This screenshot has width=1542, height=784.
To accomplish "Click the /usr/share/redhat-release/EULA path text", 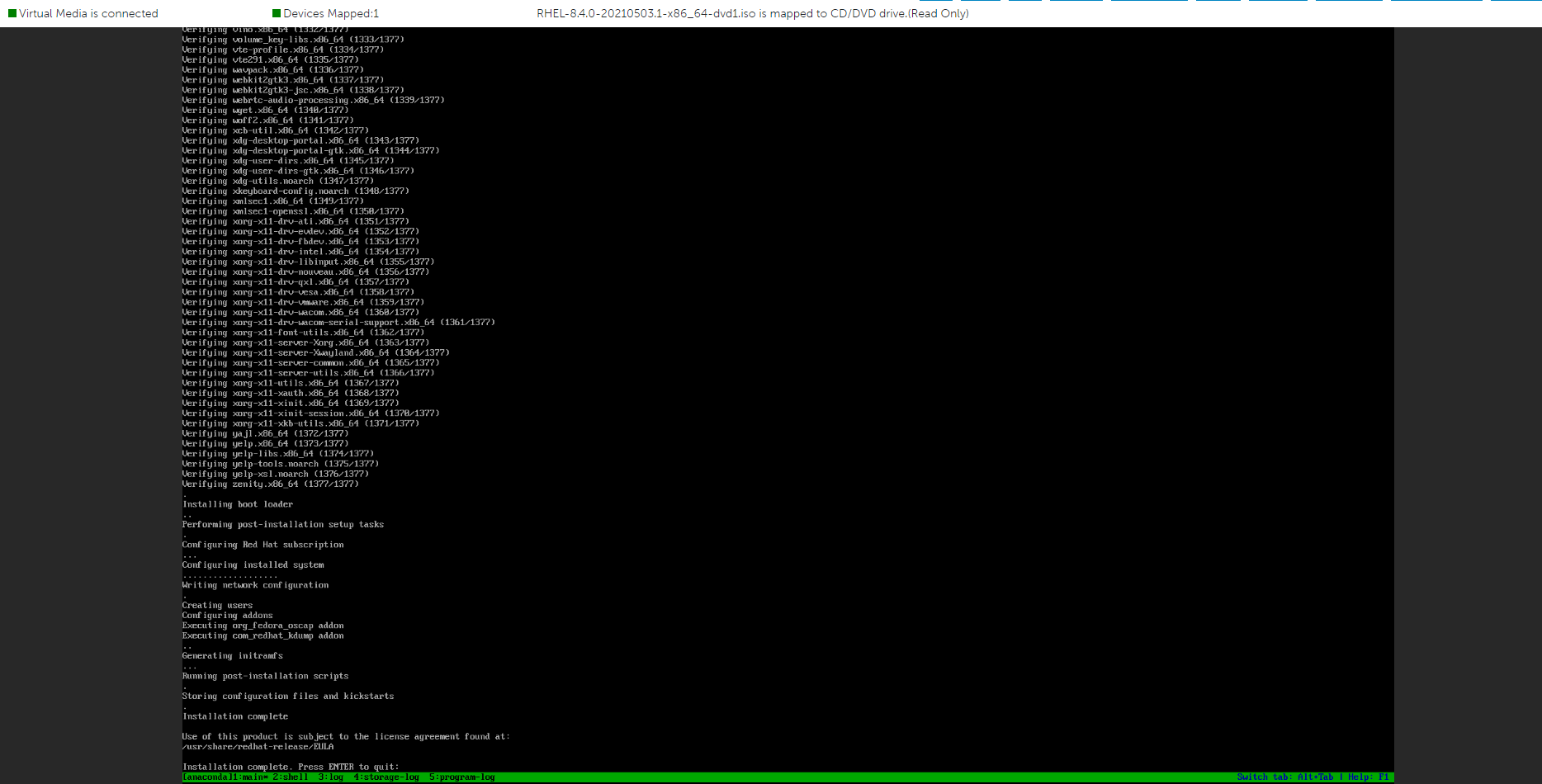I will 258,746.
